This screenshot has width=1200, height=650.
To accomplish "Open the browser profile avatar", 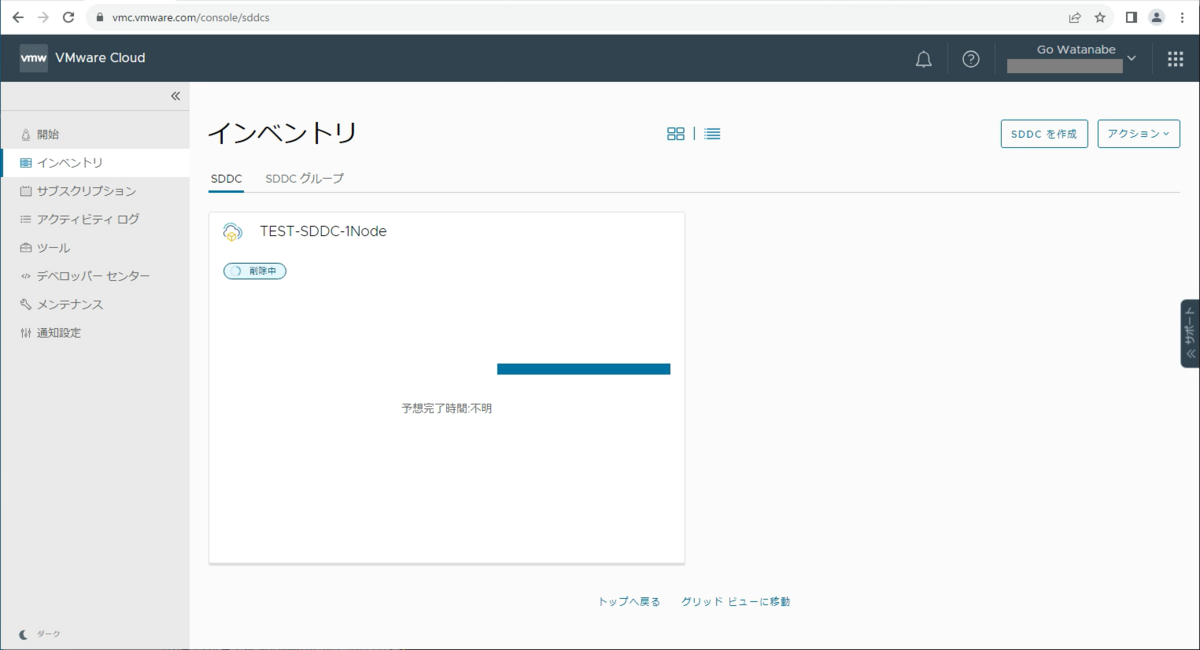I will coord(1156,17).
